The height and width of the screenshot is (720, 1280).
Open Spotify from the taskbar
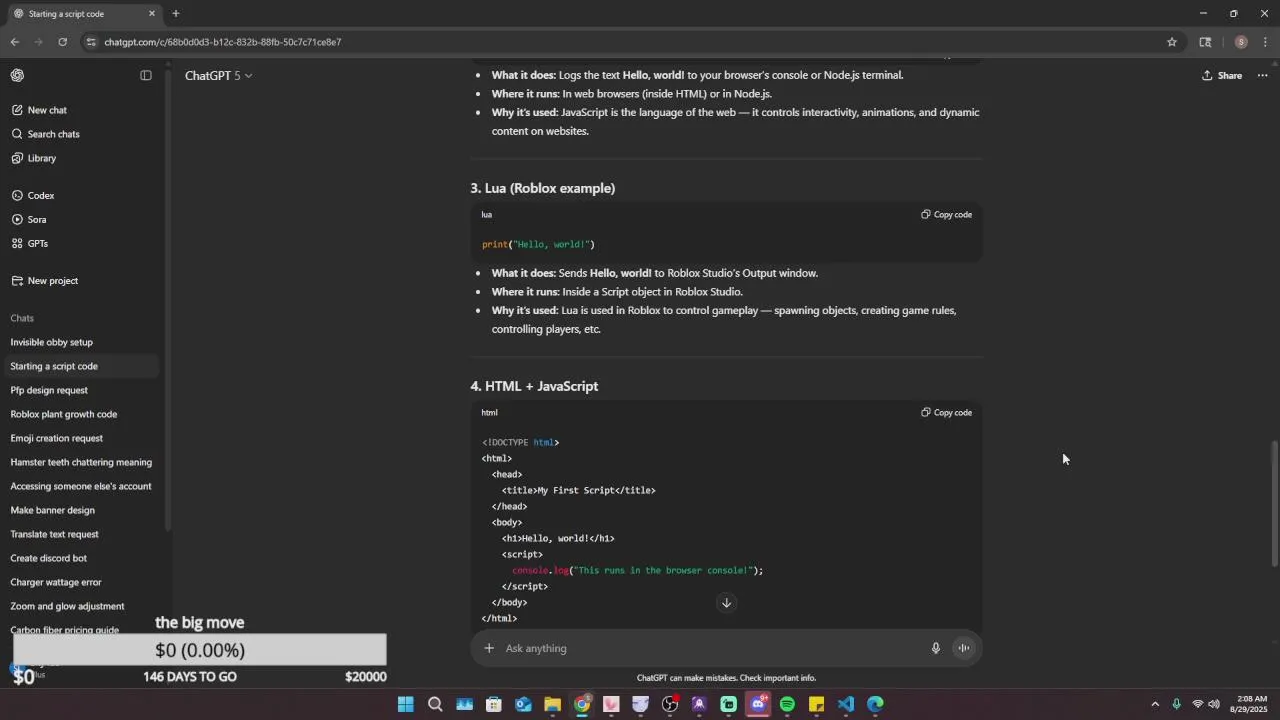point(787,705)
